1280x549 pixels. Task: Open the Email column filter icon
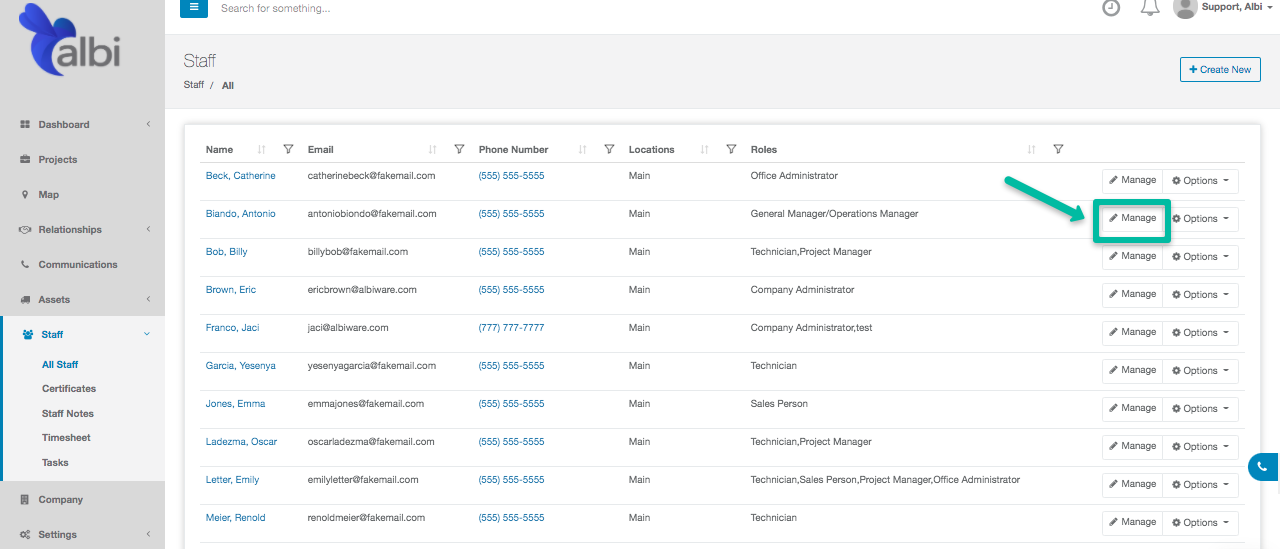[x=459, y=150]
